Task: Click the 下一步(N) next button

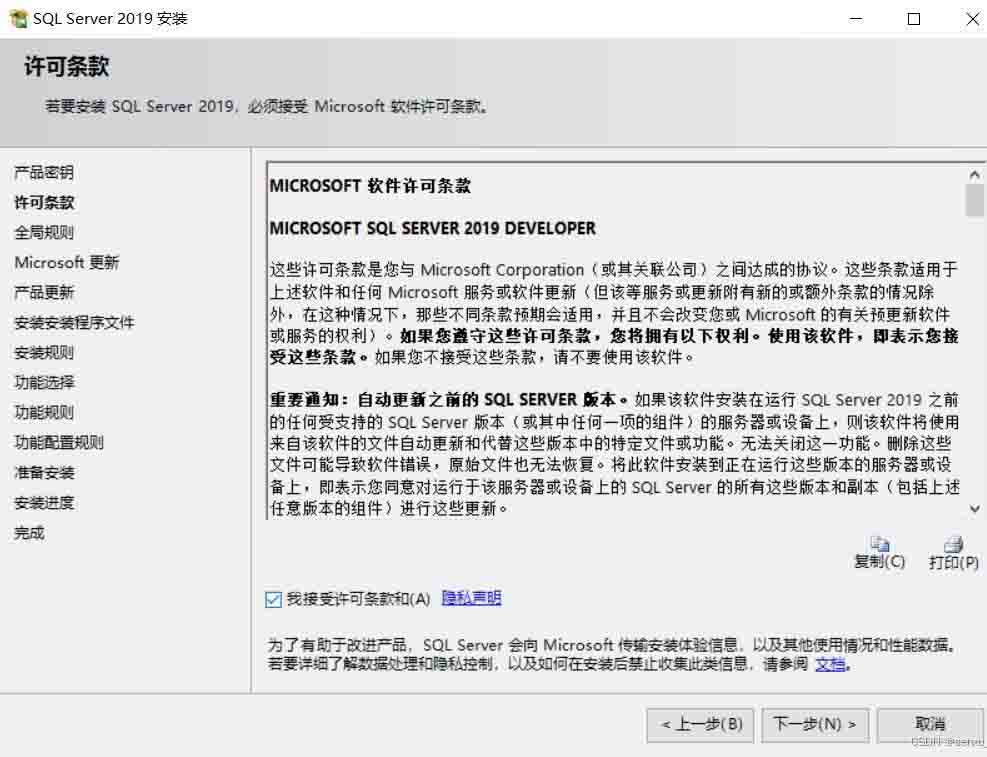Action: (x=815, y=724)
